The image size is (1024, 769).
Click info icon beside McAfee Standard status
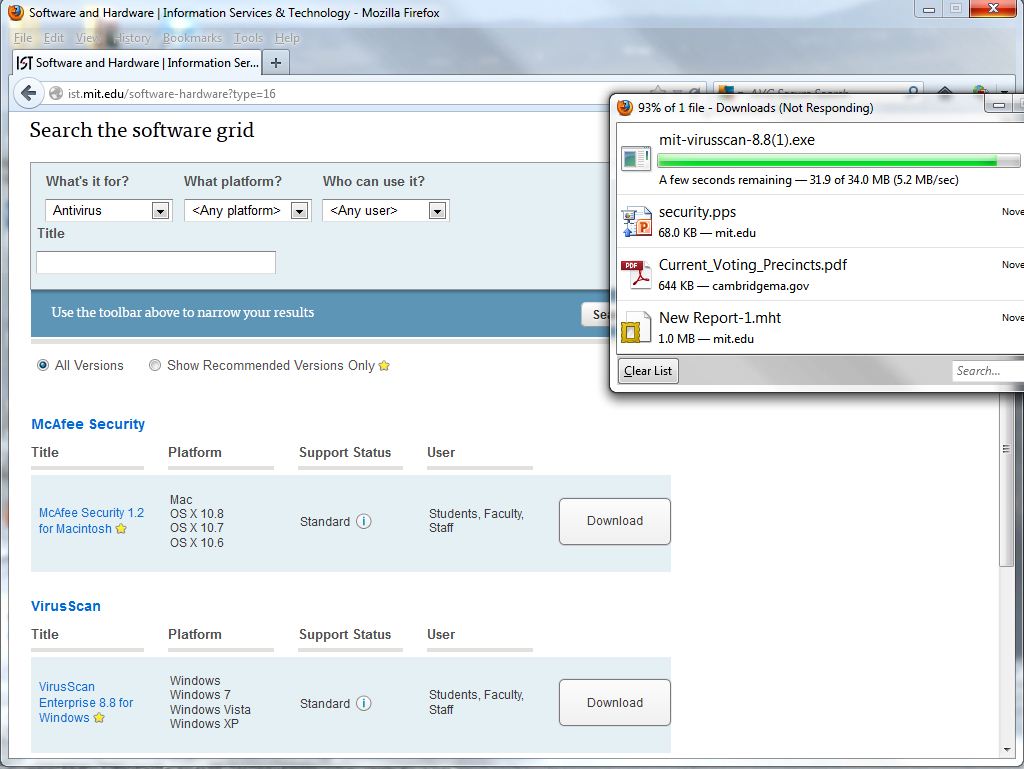364,521
